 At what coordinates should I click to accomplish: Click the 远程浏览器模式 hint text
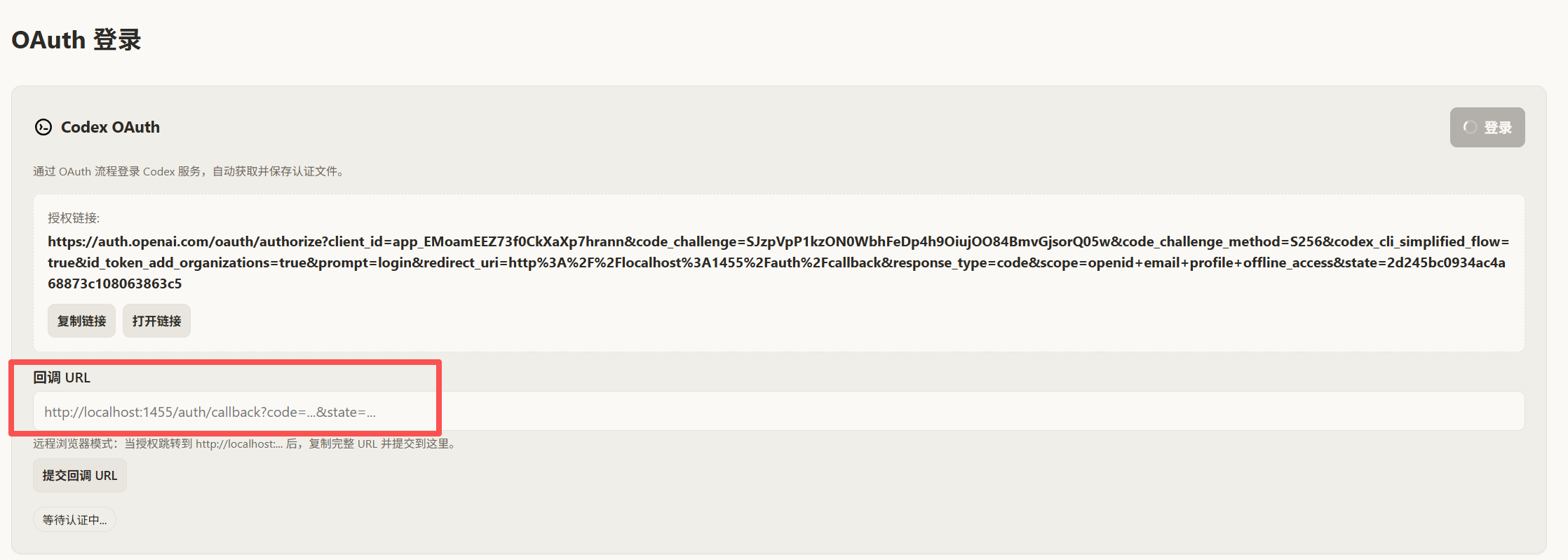[246, 444]
